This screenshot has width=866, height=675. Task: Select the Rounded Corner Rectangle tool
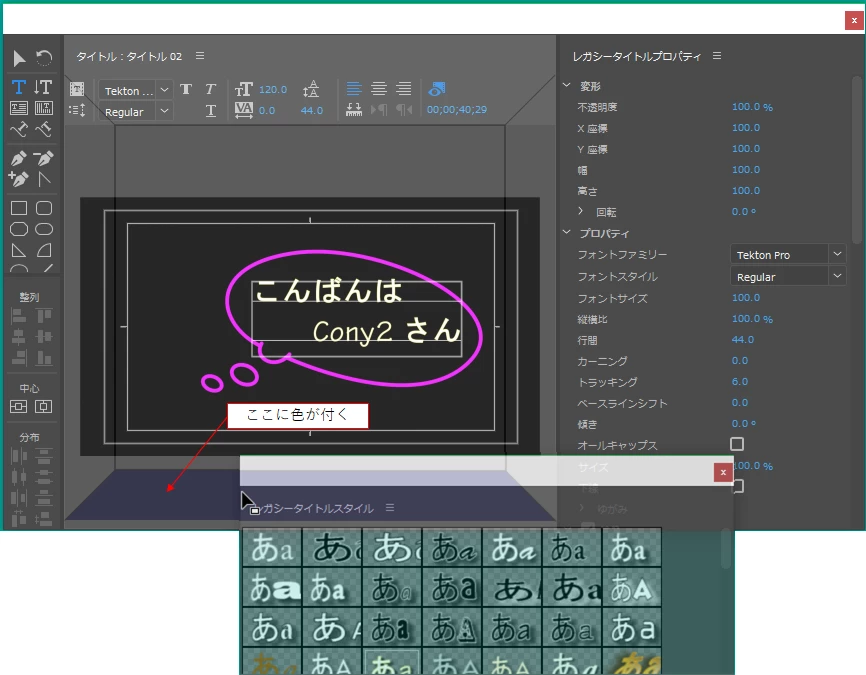tap(44, 208)
